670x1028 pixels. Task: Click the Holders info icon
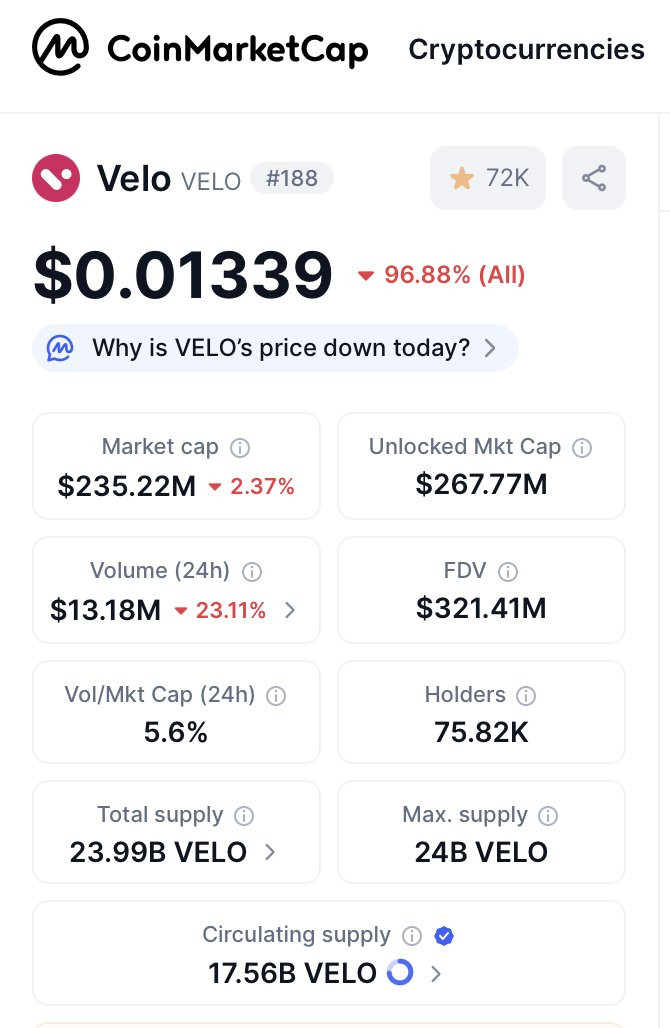(x=526, y=696)
